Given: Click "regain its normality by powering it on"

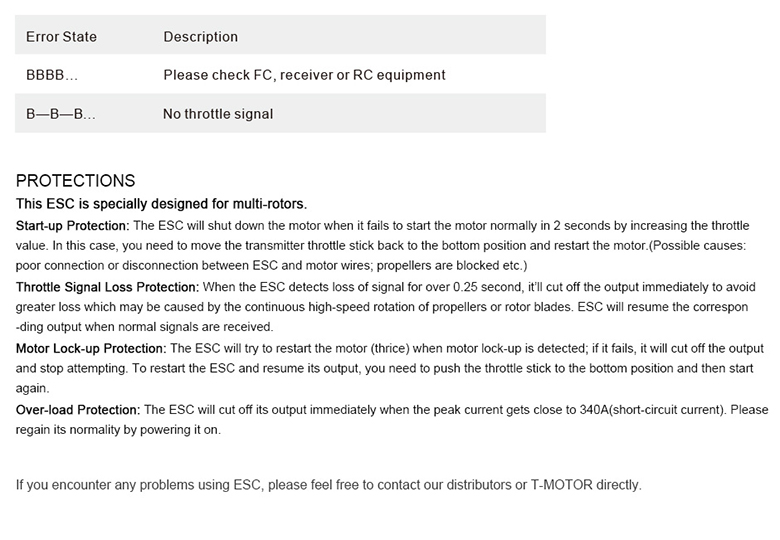Looking at the screenshot, I should coord(118,430).
